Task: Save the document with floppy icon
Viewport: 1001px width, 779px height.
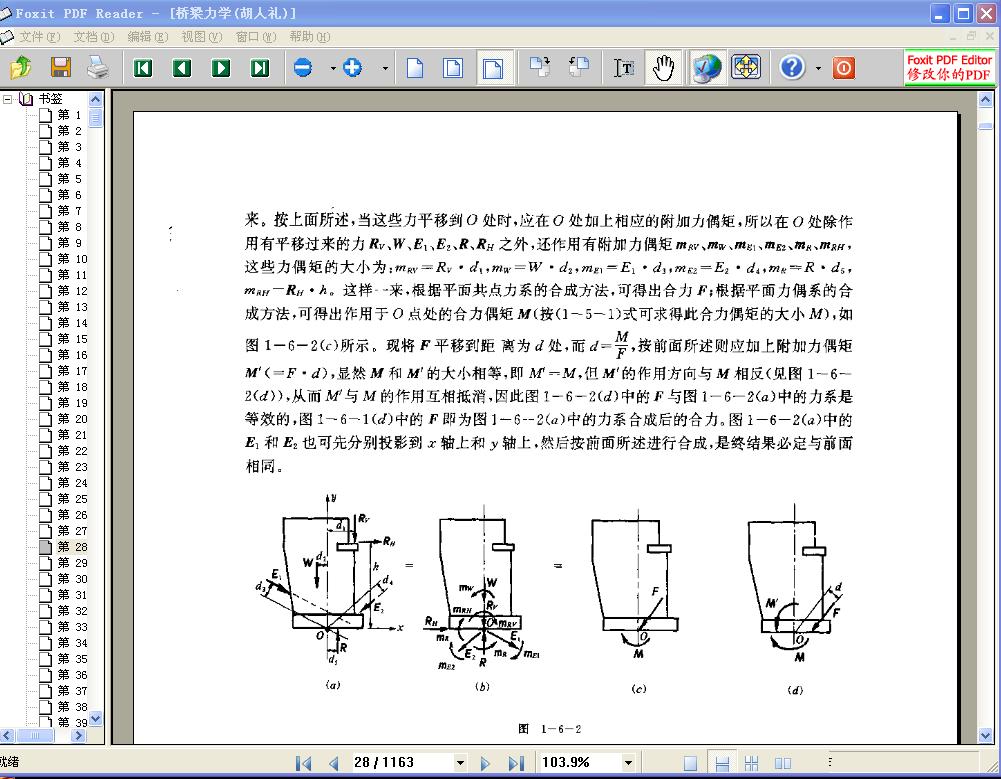Action: (60, 68)
